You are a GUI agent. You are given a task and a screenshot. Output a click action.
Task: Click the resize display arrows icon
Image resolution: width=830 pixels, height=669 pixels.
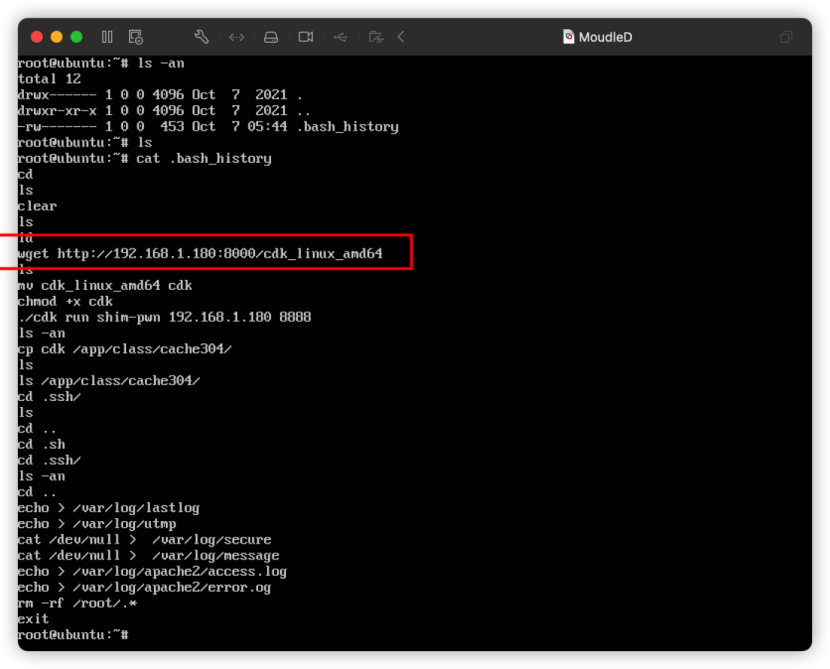237,37
